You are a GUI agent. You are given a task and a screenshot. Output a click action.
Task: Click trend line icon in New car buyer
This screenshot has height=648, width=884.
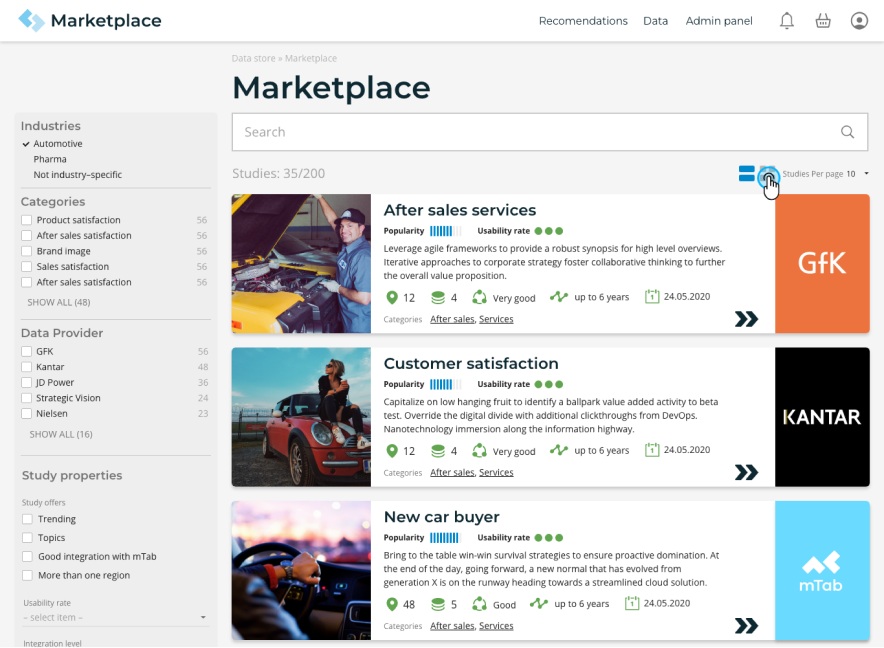coord(539,603)
